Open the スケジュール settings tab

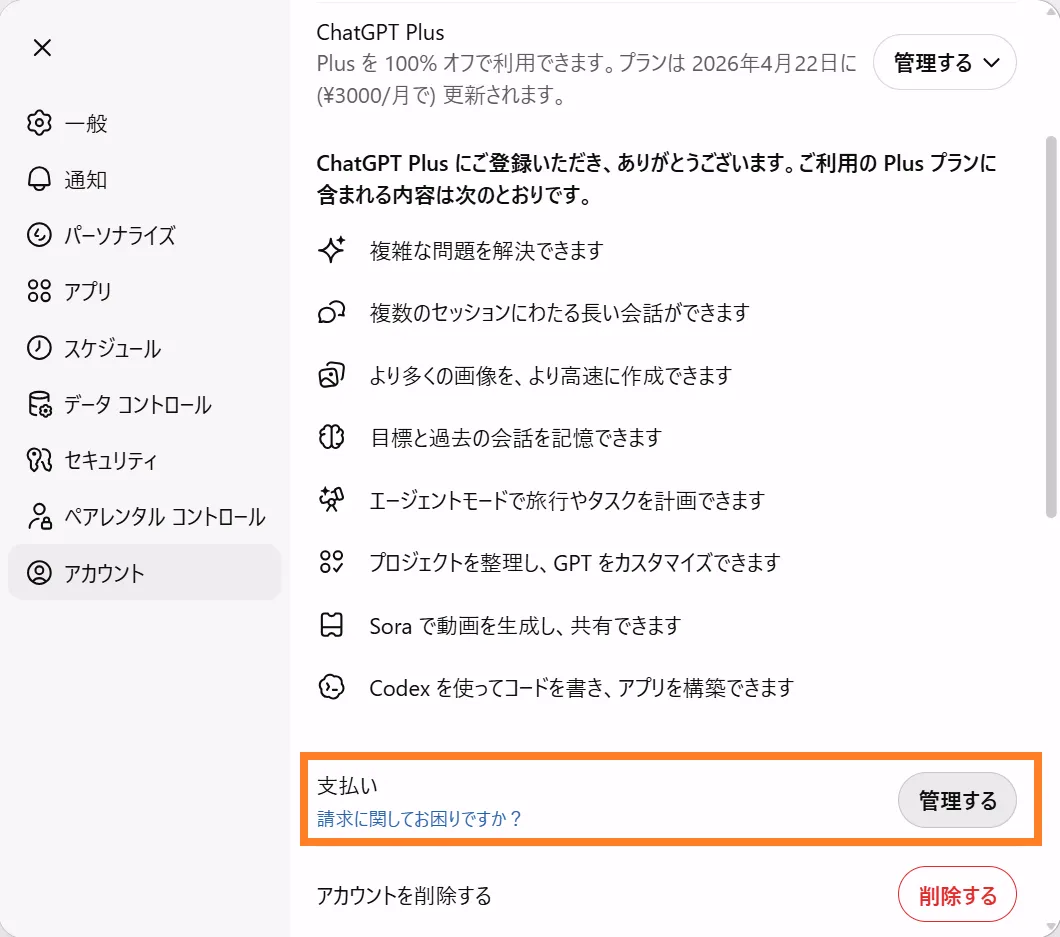(x=113, y=348)
